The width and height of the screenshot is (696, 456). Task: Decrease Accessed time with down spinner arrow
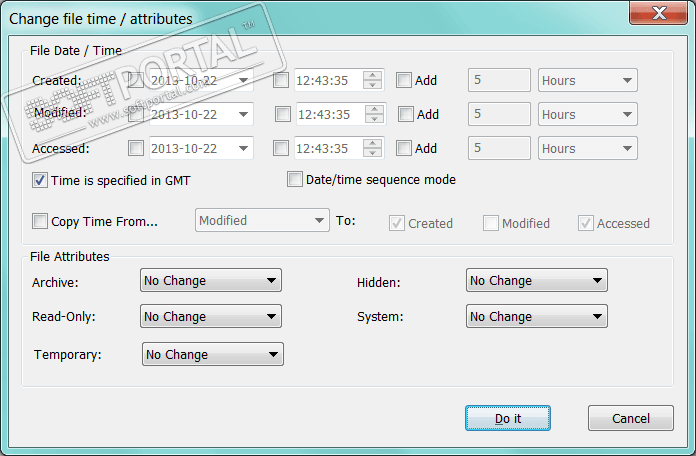pos(372,153)
